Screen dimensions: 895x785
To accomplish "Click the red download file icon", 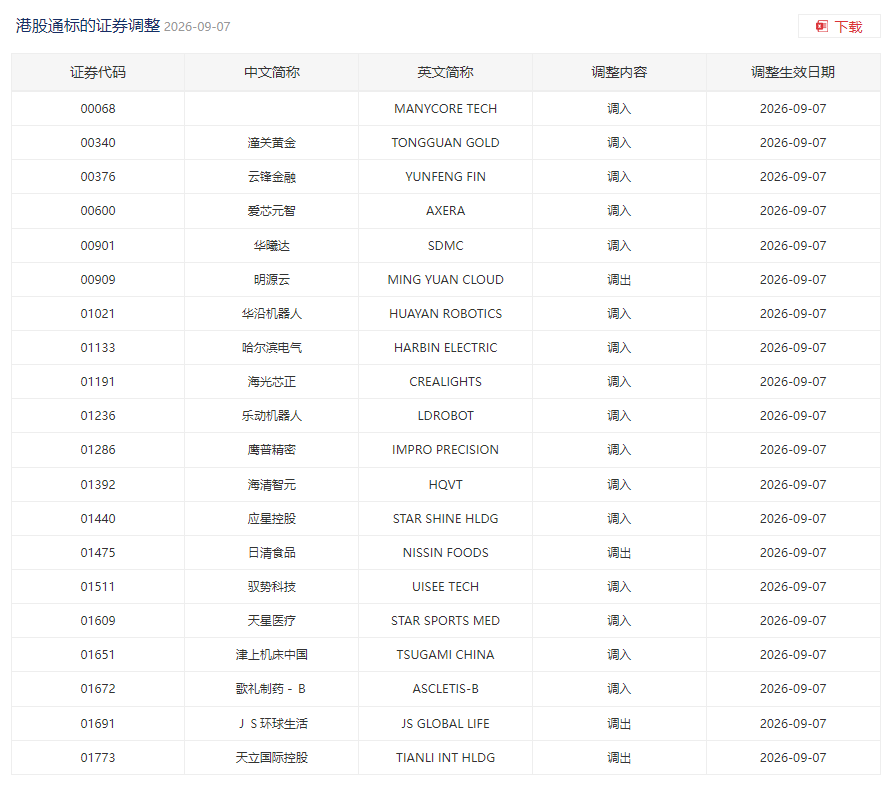I will (821, 26).
